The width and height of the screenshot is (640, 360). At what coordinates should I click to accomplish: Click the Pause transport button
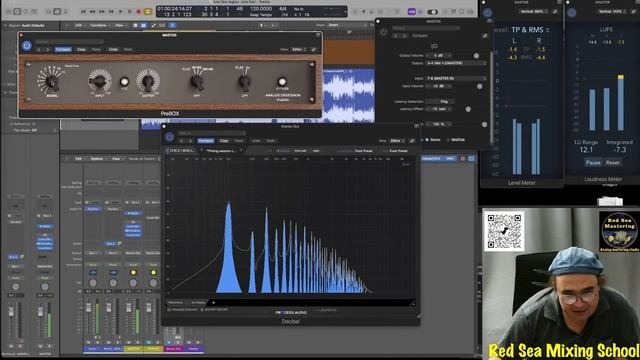coord(129,12)
